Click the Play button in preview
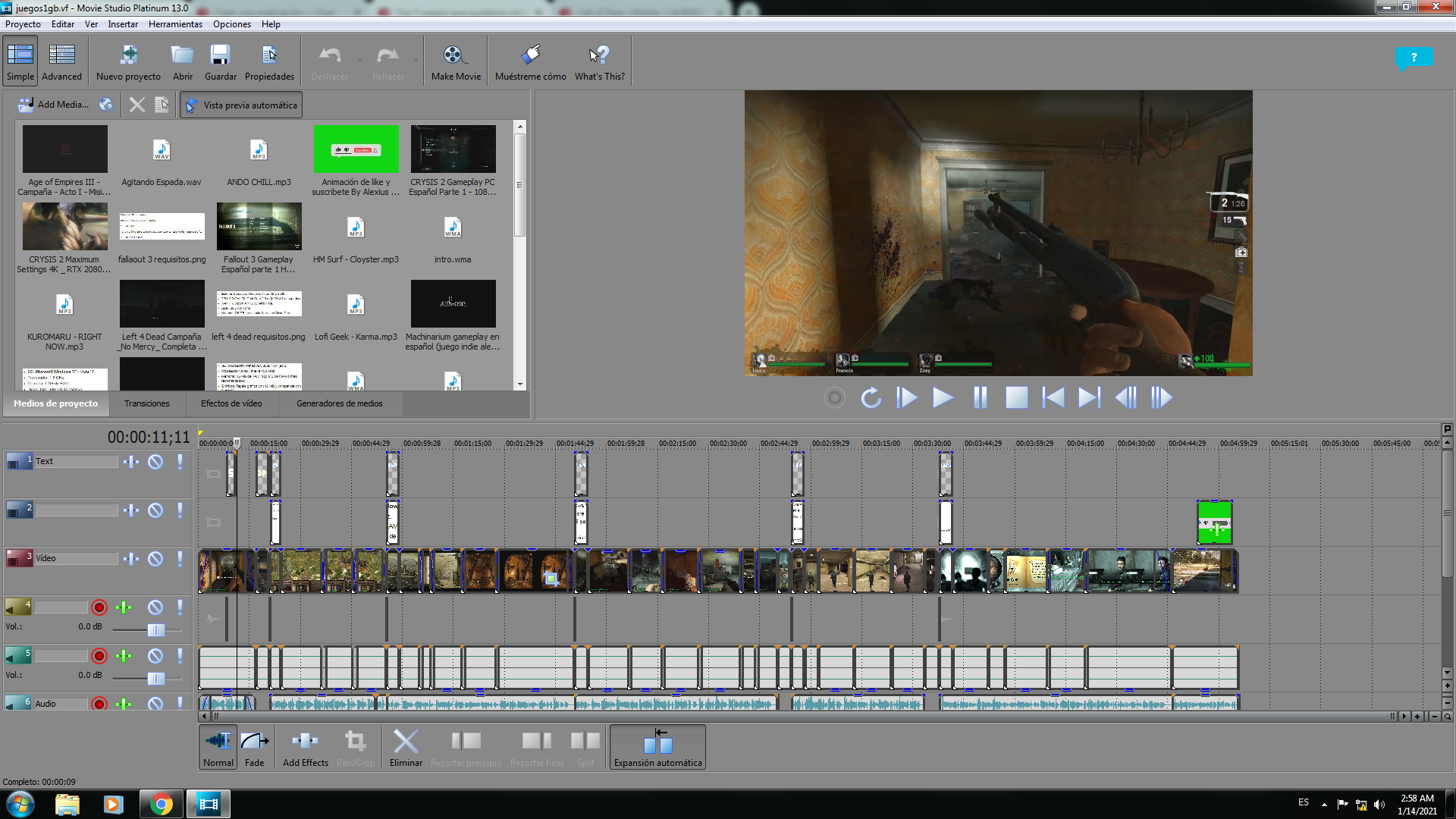The width and height of the screenshot is (1456, 819). pos(943,397)
